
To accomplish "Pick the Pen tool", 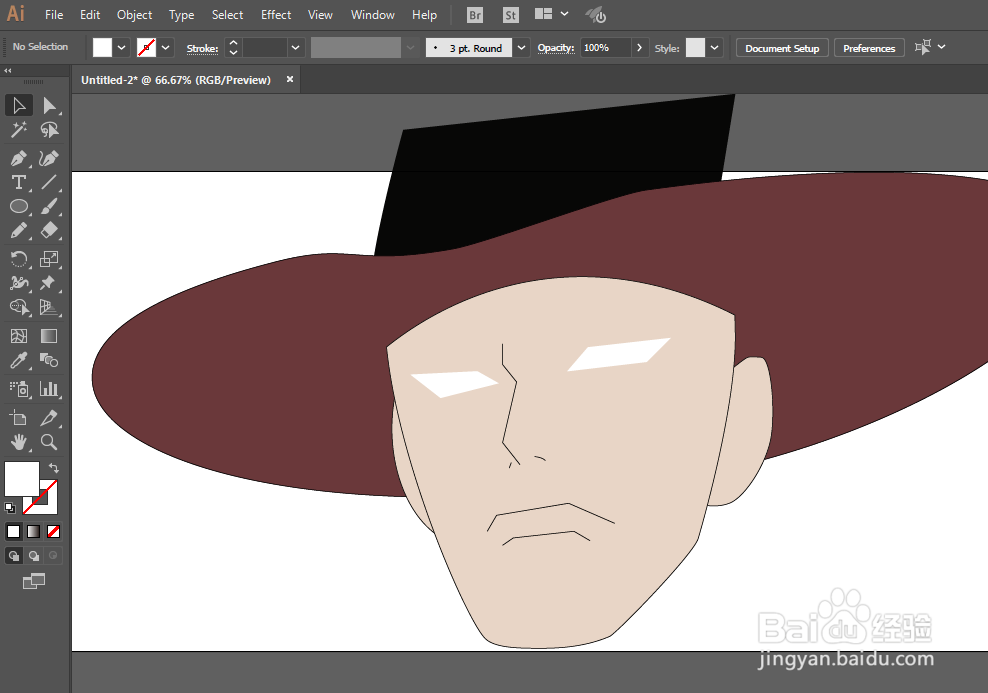I will [x=19, y=158].
